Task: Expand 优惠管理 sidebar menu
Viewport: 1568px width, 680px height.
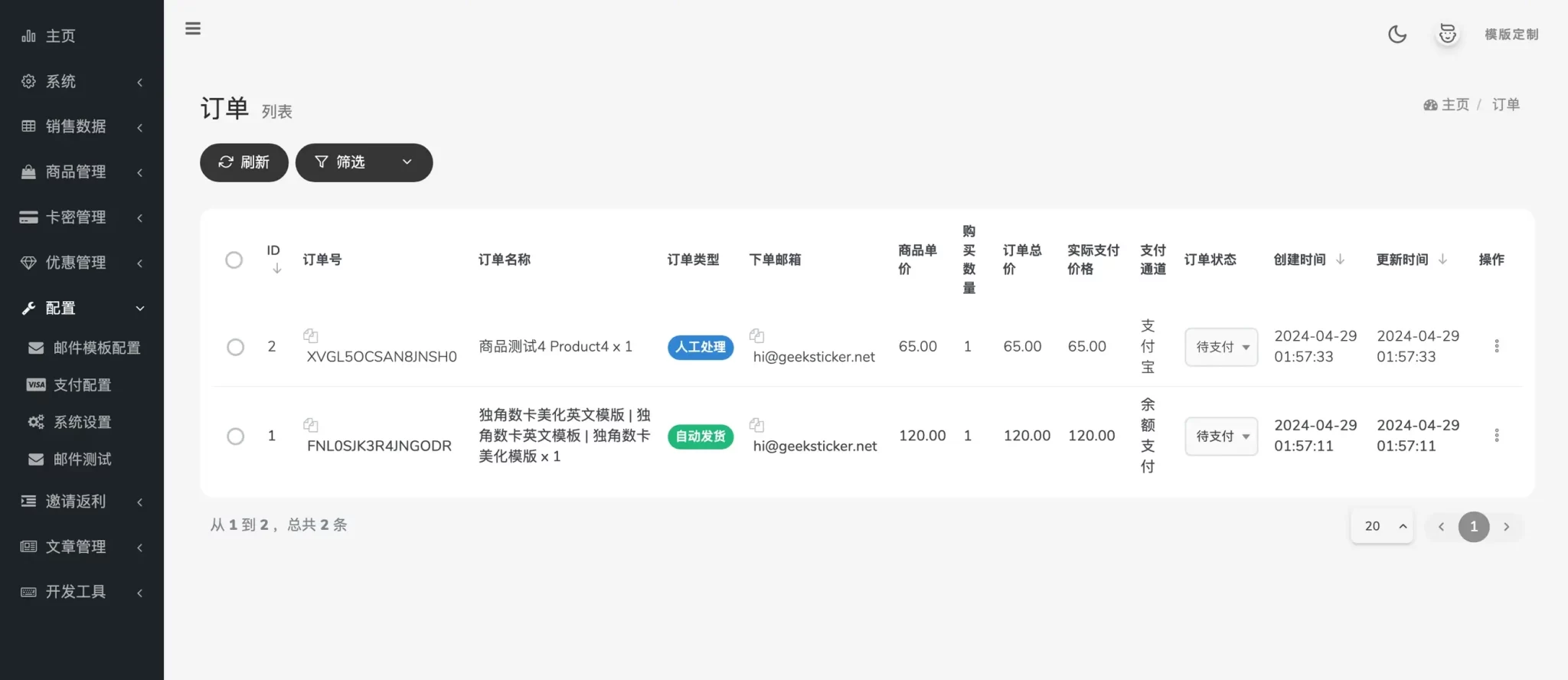Action: click(x=82, y=263)
